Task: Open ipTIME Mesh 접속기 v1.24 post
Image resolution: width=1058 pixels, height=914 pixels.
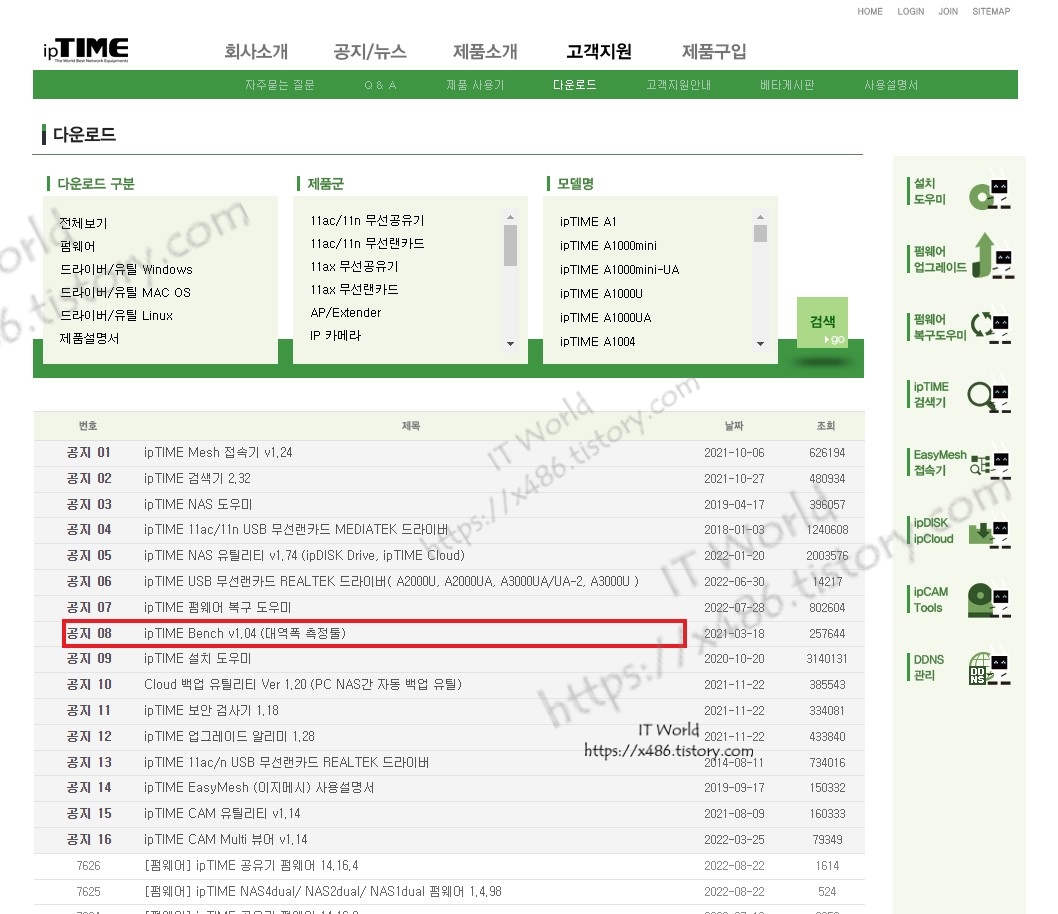Action: click(x=218, y=453)
